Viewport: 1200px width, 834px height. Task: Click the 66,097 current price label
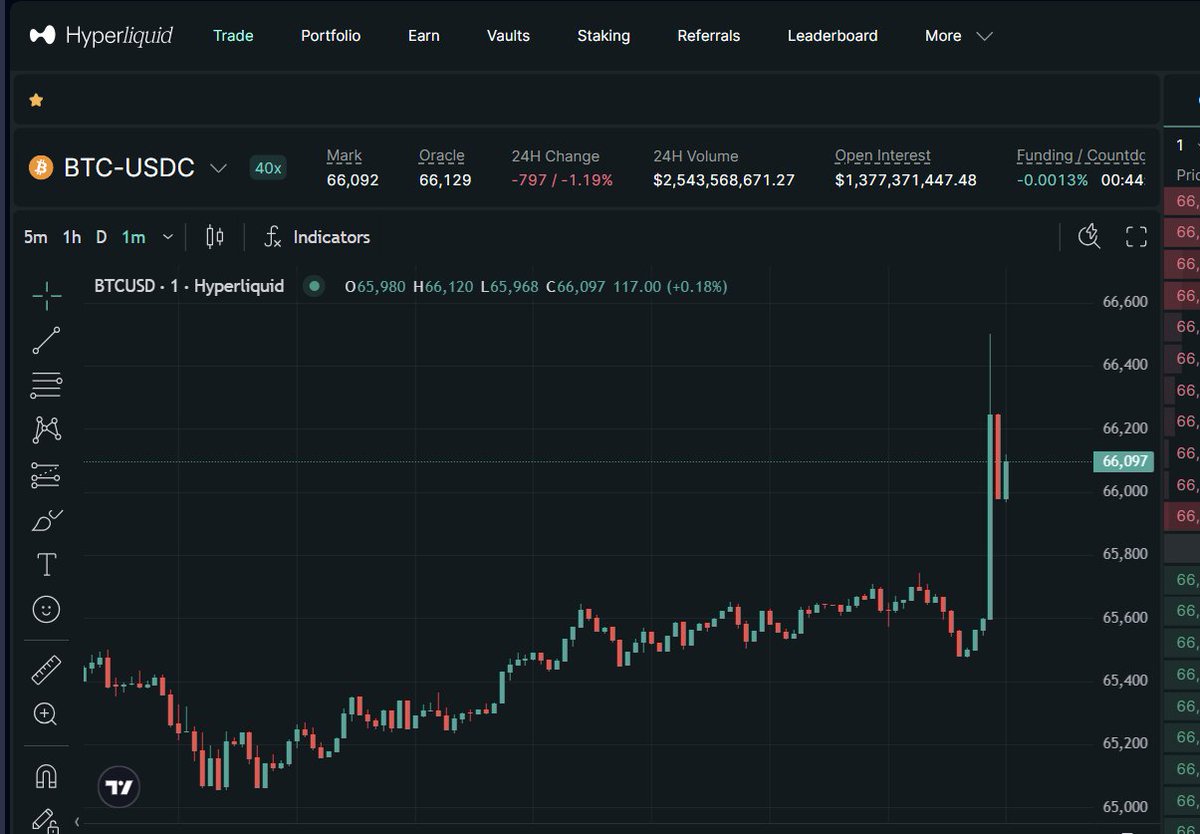(x=1124, y=461)
